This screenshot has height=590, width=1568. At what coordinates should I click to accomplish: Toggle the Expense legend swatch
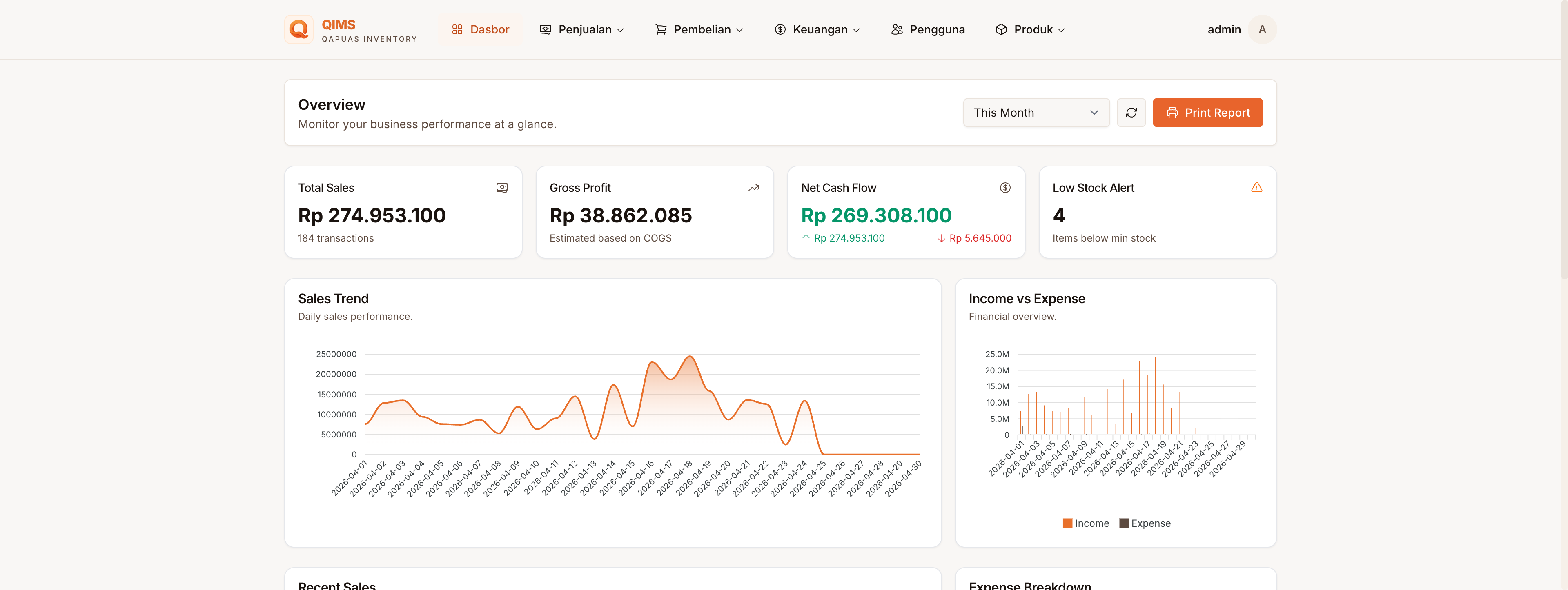point(1124,523)
